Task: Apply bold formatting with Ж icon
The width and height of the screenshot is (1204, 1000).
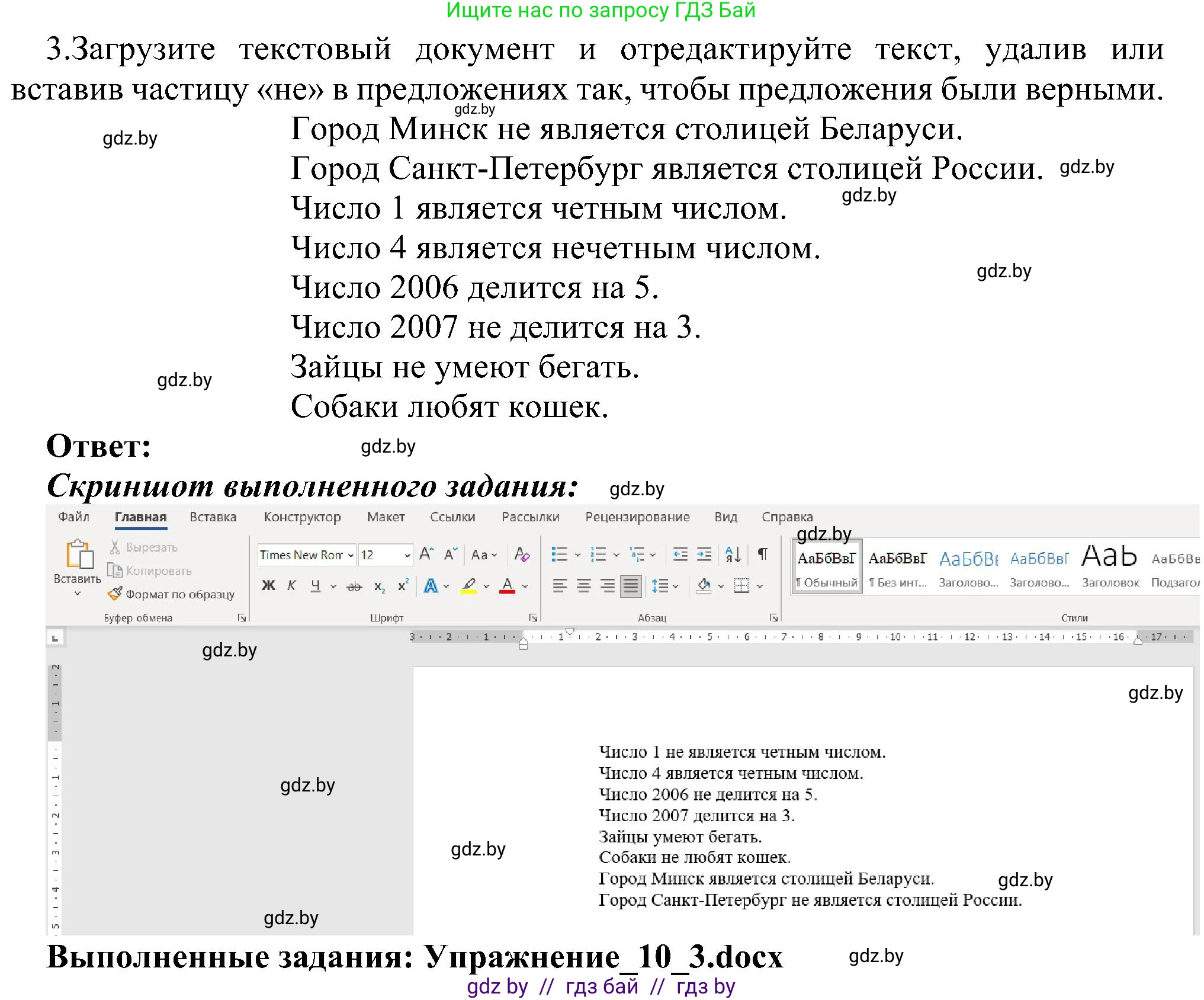Action: coord(268,585)
